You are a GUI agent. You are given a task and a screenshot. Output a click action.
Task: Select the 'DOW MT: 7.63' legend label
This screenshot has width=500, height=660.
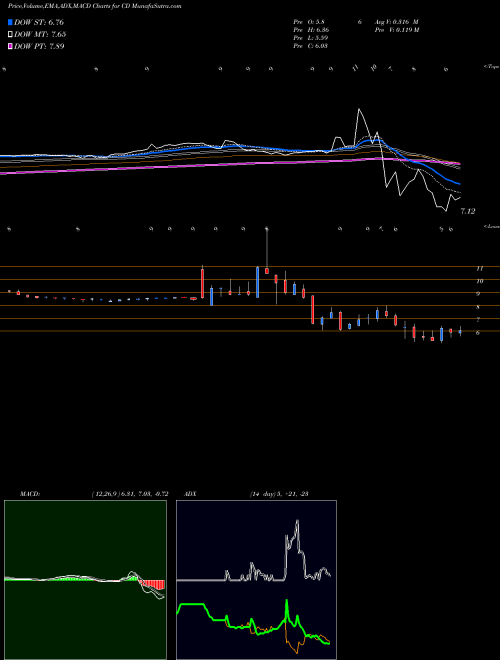coord(40,34)
